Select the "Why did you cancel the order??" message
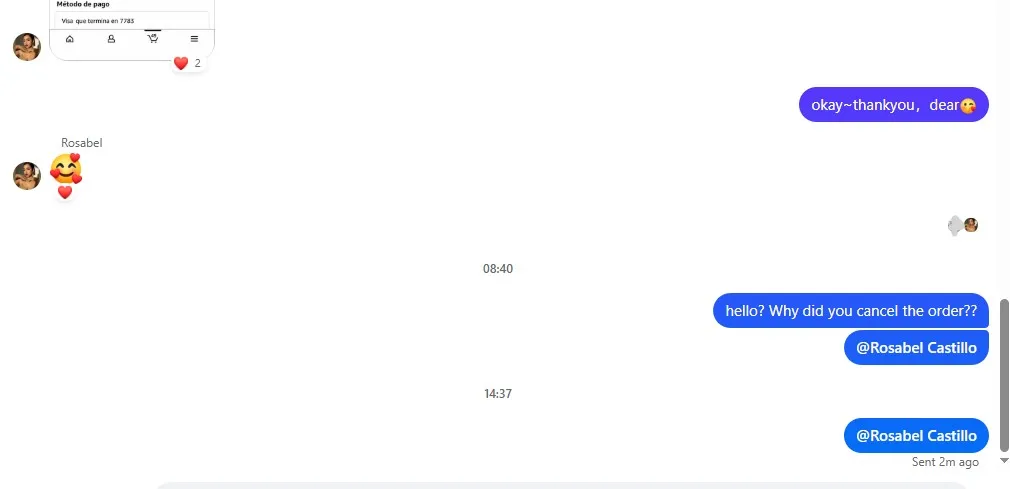 pos(850,311)
